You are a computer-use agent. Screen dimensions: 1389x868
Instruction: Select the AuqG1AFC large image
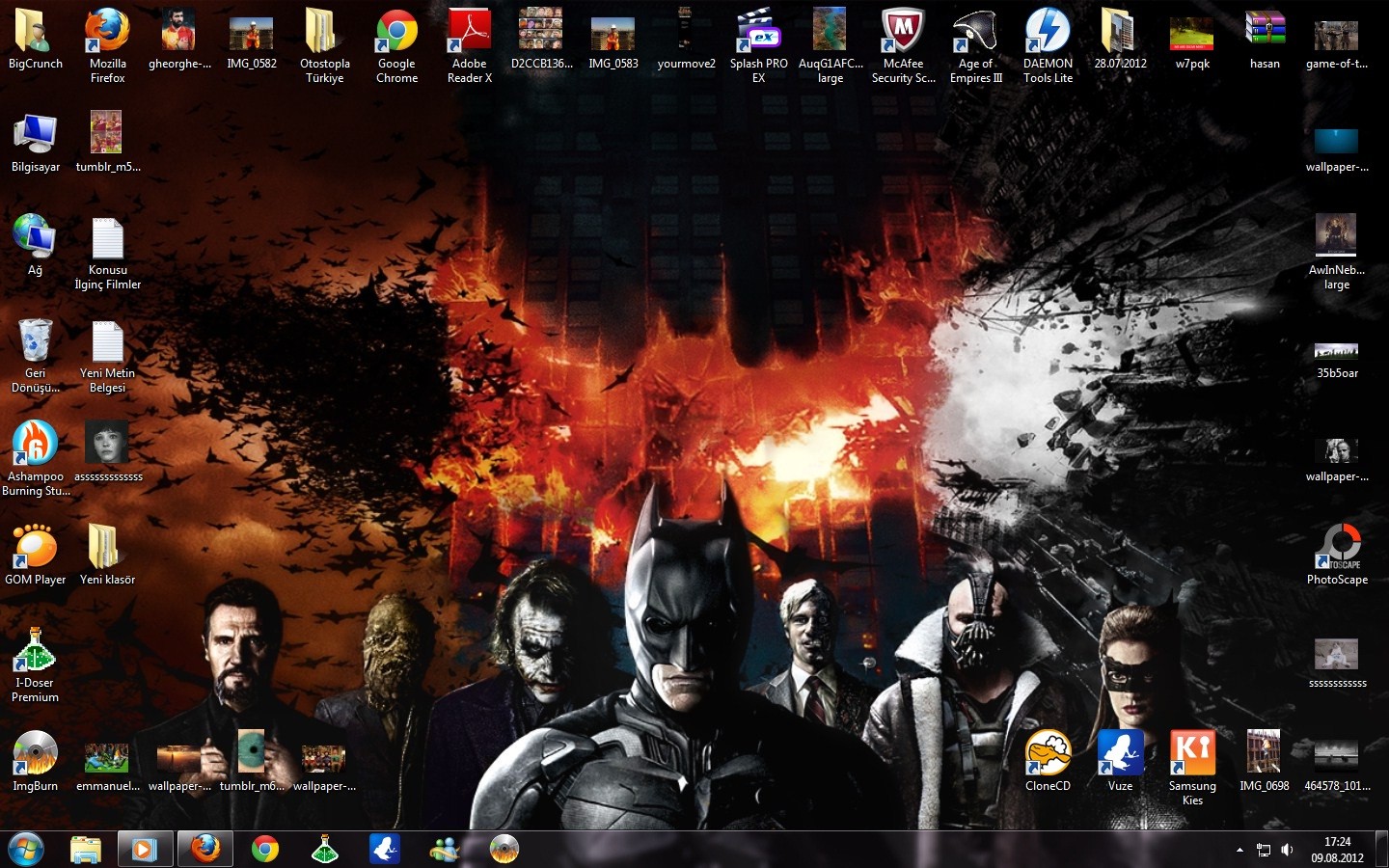831,29
